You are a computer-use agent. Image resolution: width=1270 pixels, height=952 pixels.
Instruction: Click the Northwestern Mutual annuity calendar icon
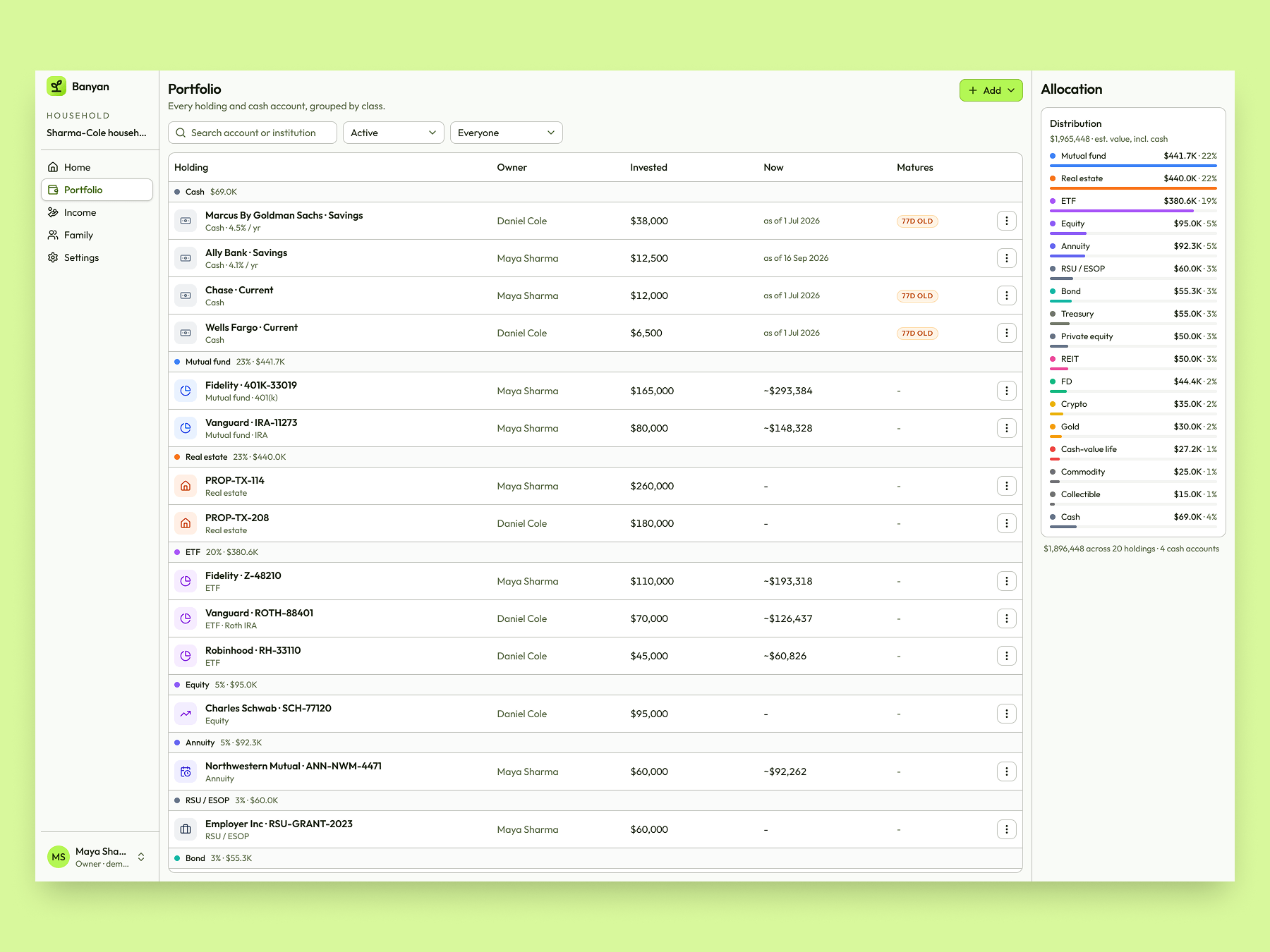186,771
